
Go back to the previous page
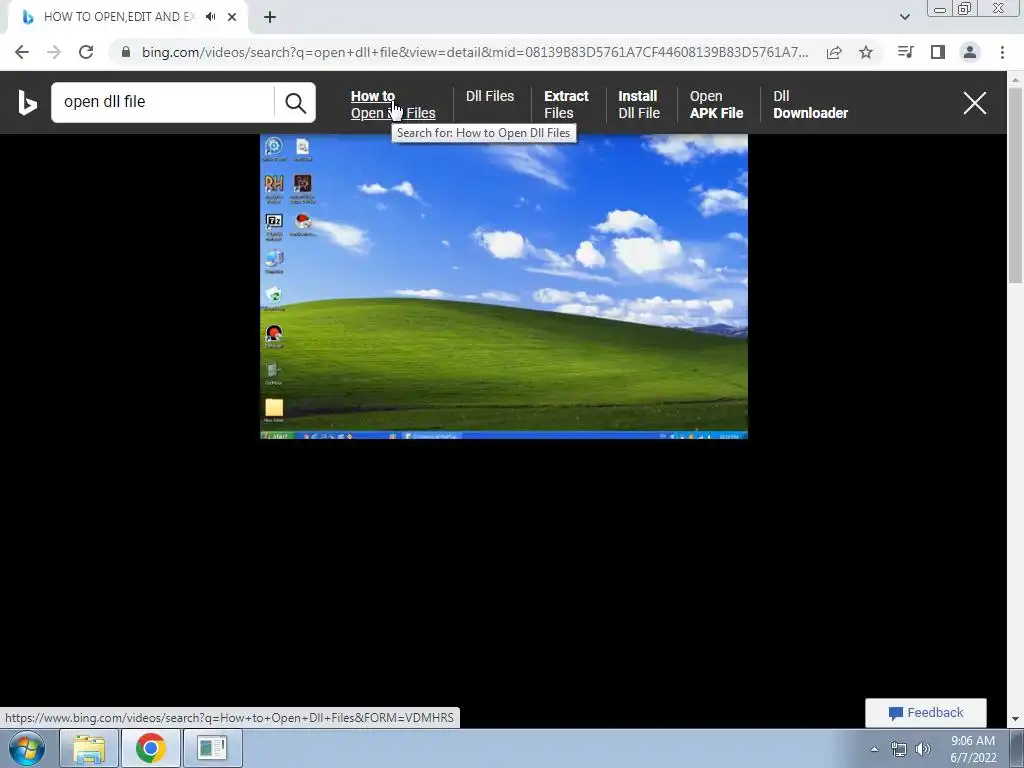coord(22,52)
